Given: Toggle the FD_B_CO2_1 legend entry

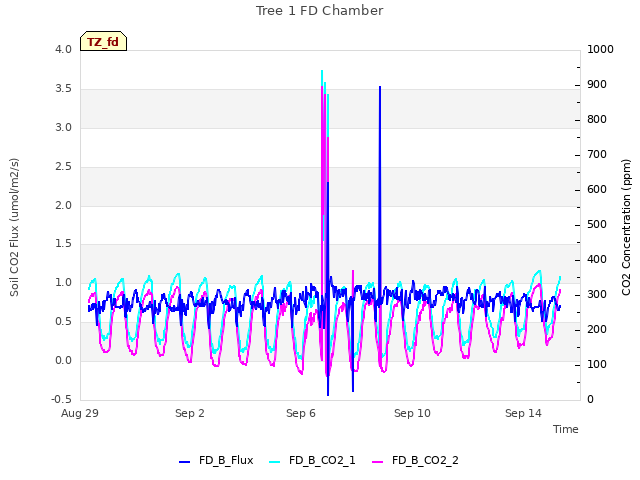Looking at the screenshot, I should (x=313, y=460).
